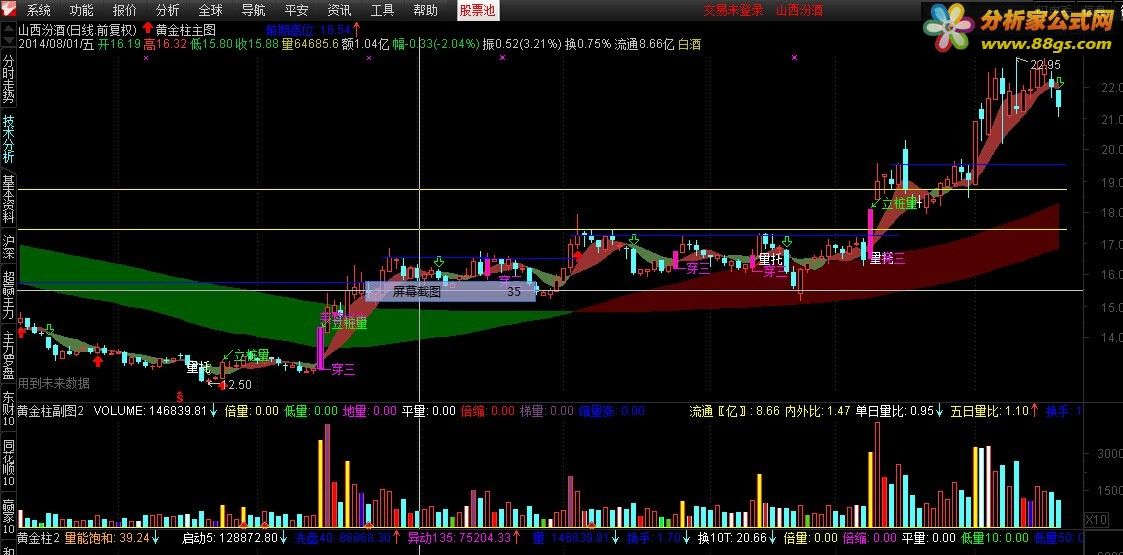Click the 山西汾酒(日线.前复权) chart title
The height and width of the screenshot is (555, 1123).
coord(77,30)
